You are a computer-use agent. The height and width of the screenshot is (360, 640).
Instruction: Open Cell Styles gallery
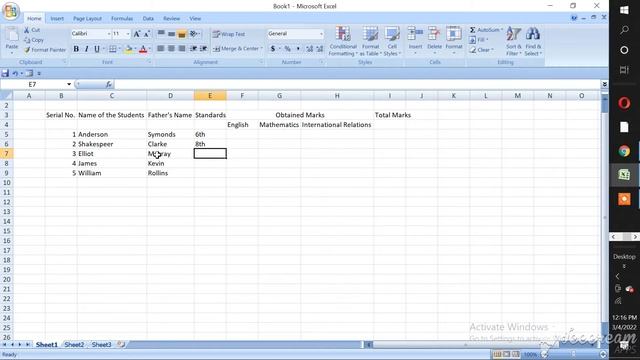392,41
